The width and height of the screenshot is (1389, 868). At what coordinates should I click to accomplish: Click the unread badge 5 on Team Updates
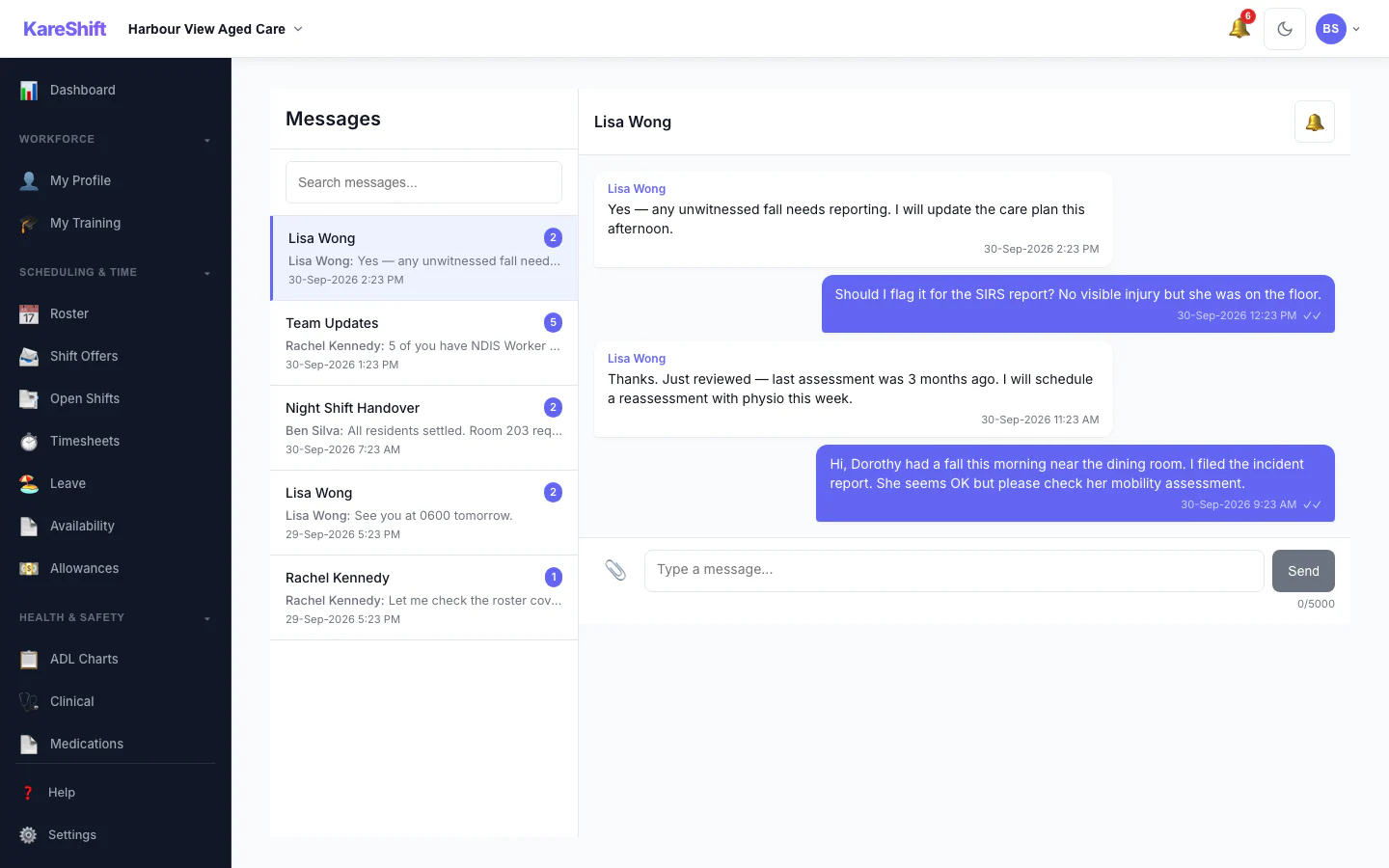click(553, 322)
